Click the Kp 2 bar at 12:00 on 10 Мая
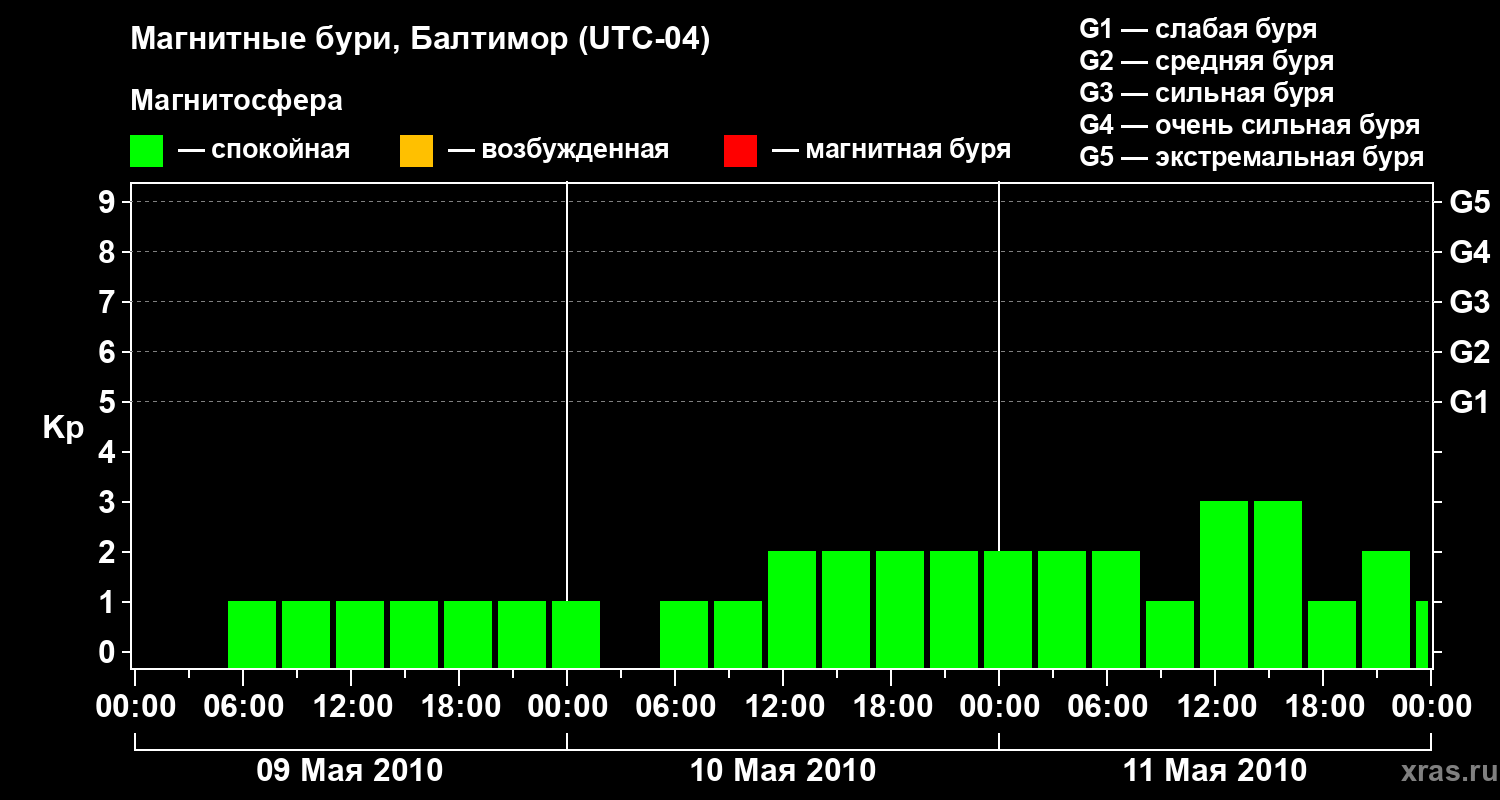1500x800 pixels. point(792,609)
